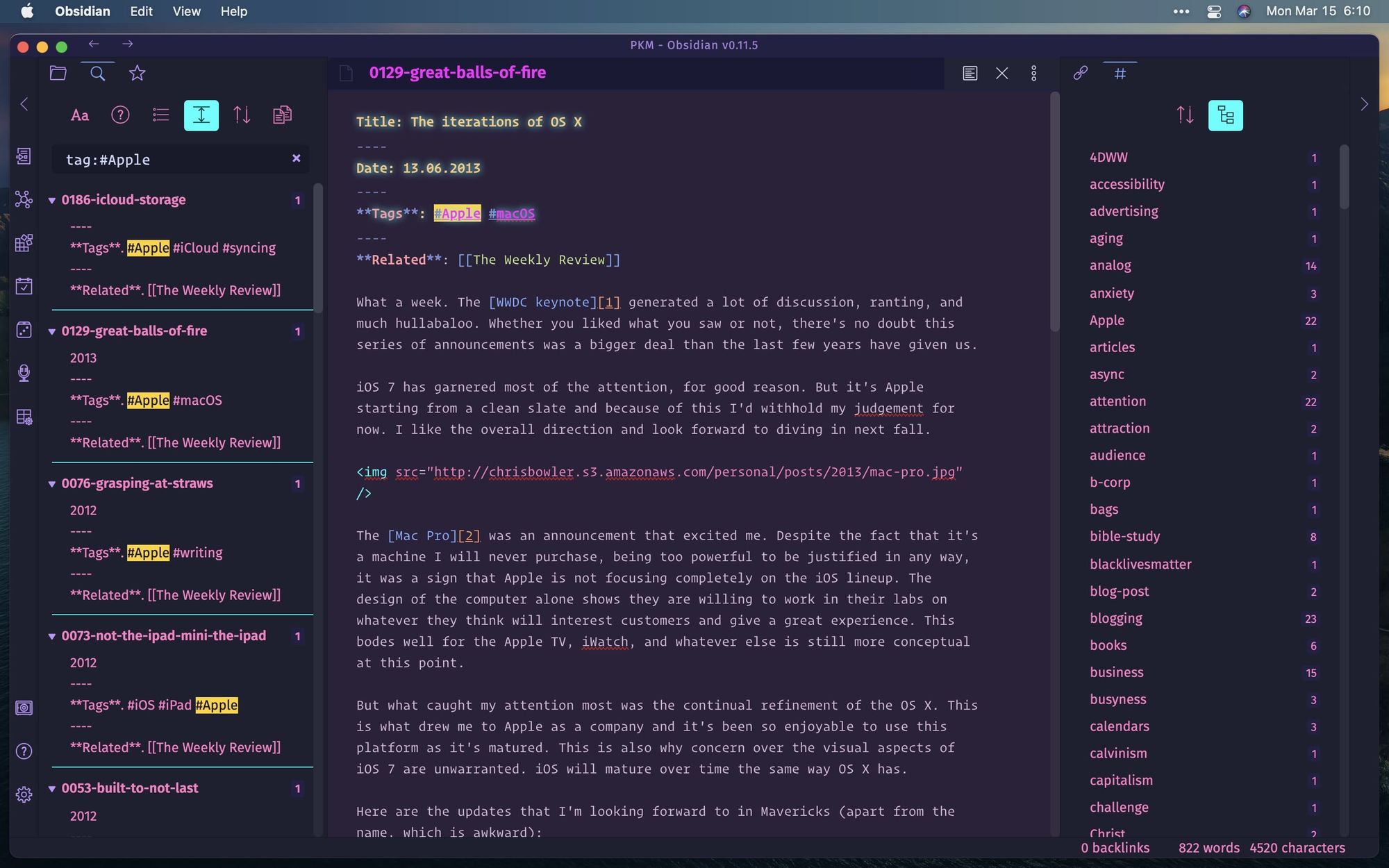This screenshot has height=868, width=1389.
Task: Collapse the 0129-great-balls-of-fire tree item
Action: pyautogui.click(x=51, y=330)
